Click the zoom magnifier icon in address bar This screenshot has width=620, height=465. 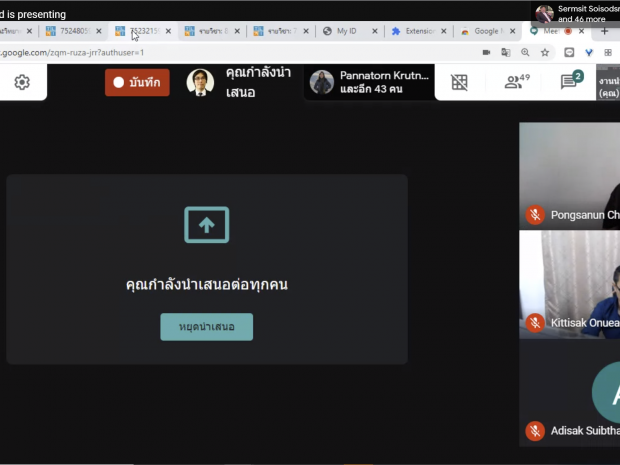click(525, 52)
